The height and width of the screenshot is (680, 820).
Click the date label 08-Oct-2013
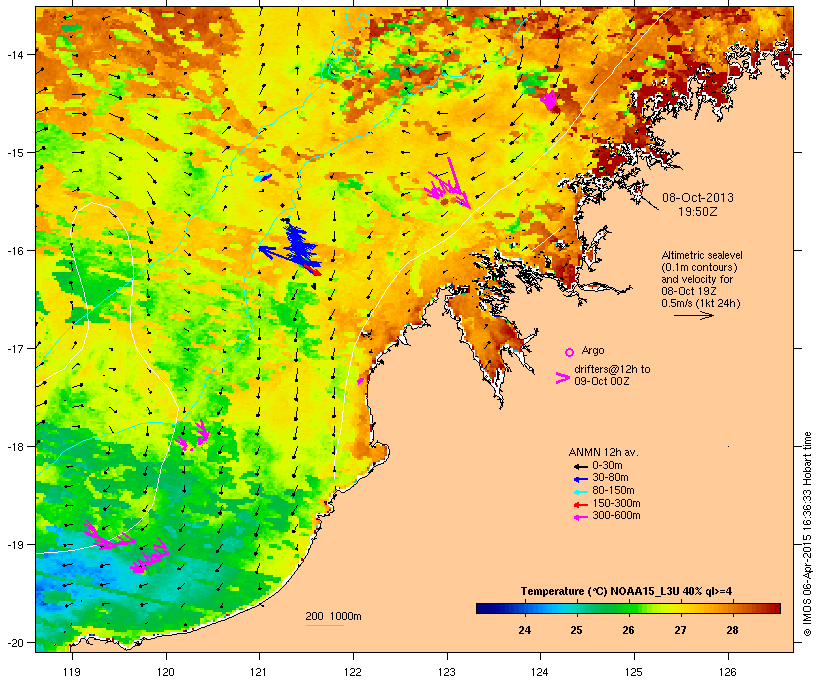pos(698,198)
